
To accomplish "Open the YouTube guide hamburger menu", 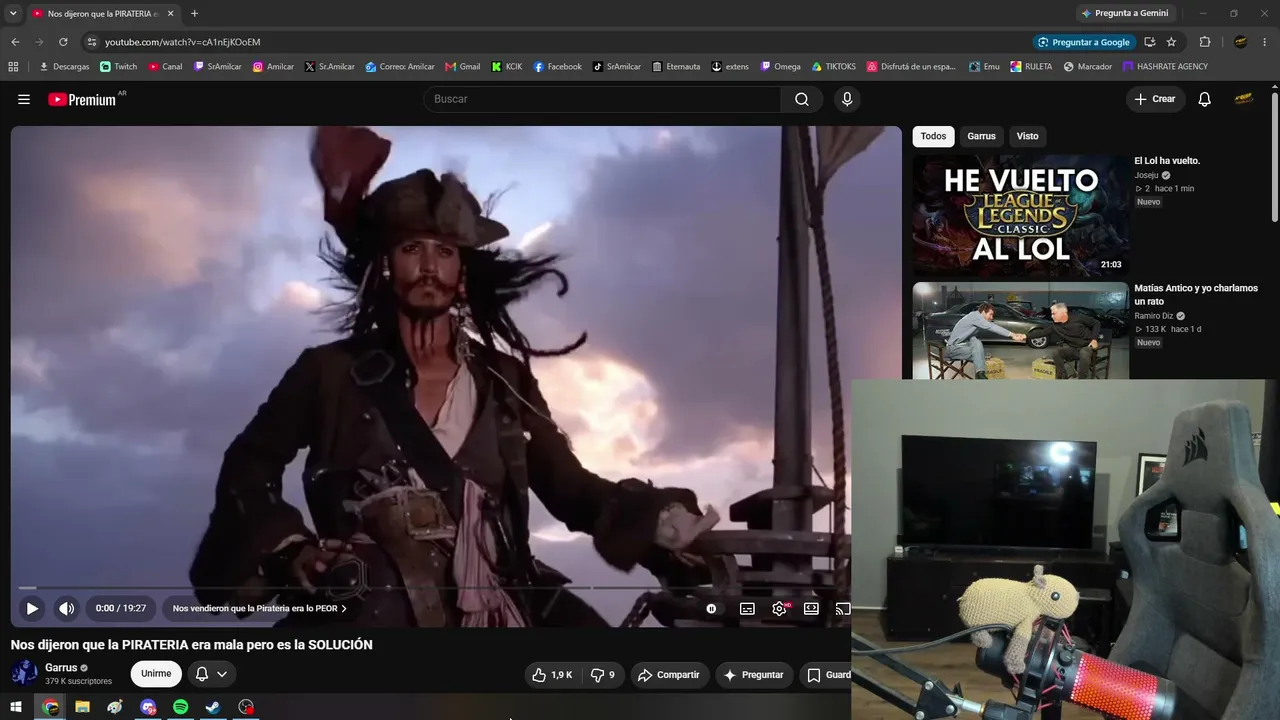I will [x=24, y=99].
